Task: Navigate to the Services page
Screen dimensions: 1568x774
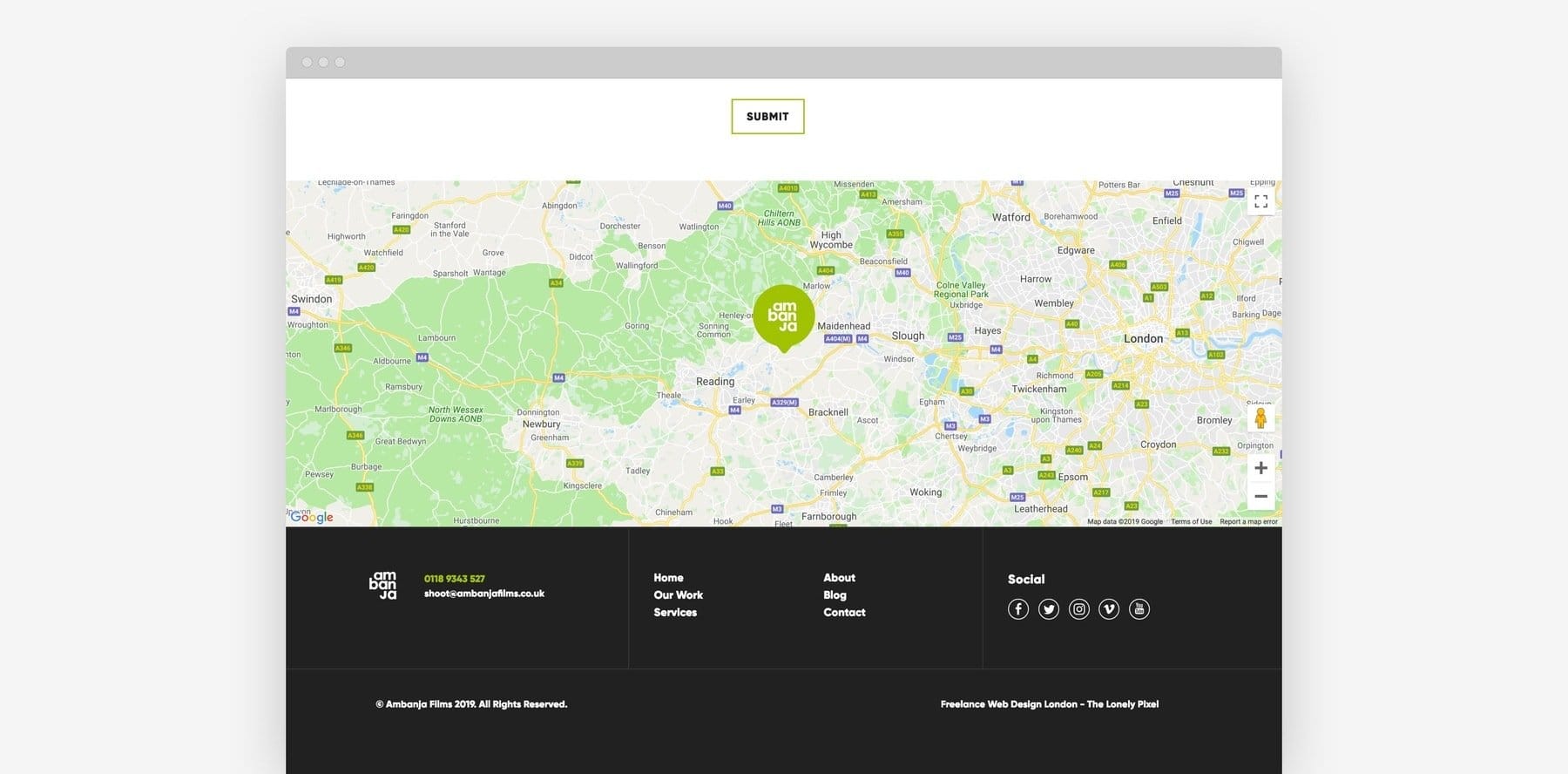Action: click(675, 613)
